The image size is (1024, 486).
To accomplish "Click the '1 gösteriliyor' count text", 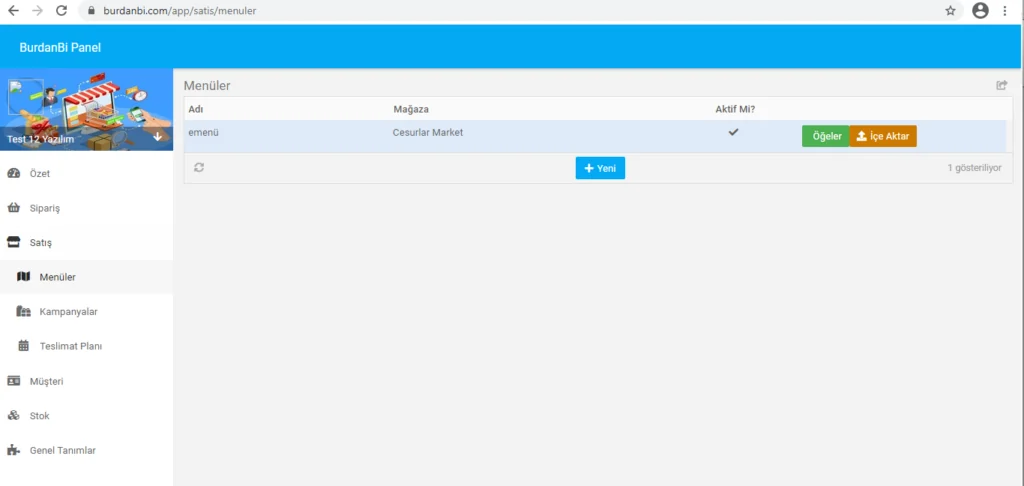I will coord(974,168).
